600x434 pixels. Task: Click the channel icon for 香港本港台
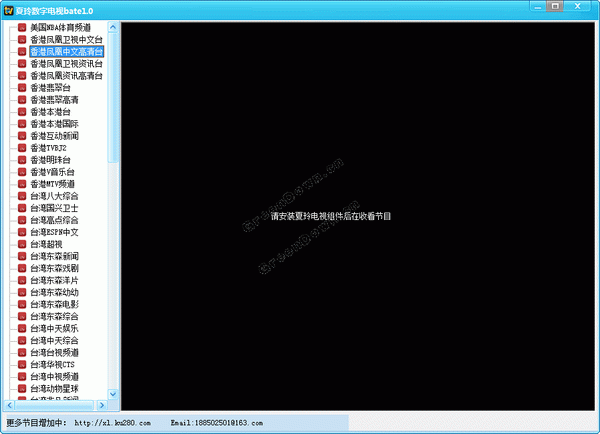tap(22, 112)
